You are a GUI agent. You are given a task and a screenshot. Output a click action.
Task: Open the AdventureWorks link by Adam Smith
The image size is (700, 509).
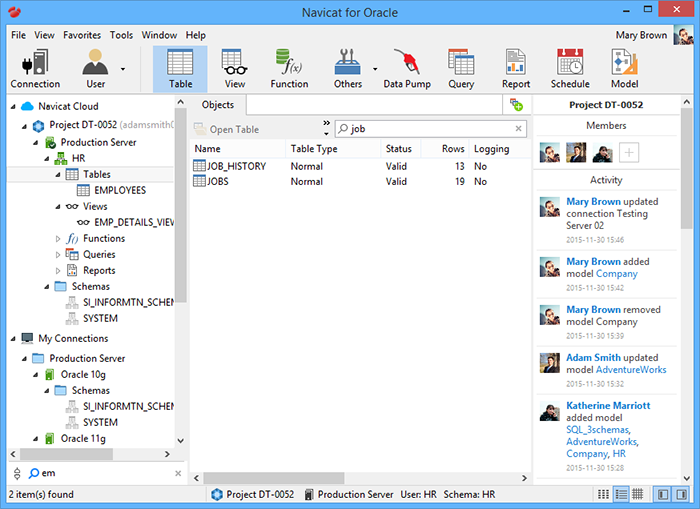pyautogui.click(x=631, y=370)
